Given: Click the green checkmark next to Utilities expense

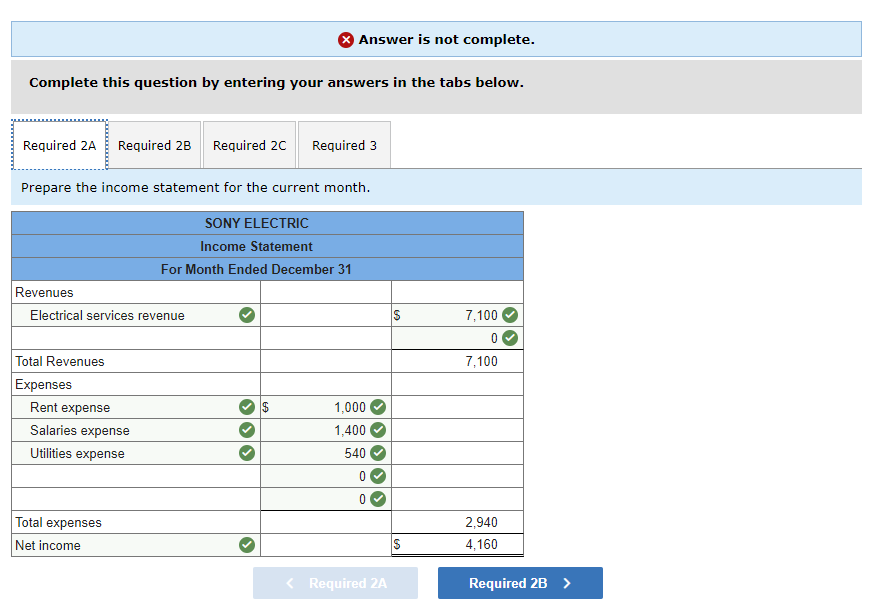Looking at the screenshot, I should (246, 453).
